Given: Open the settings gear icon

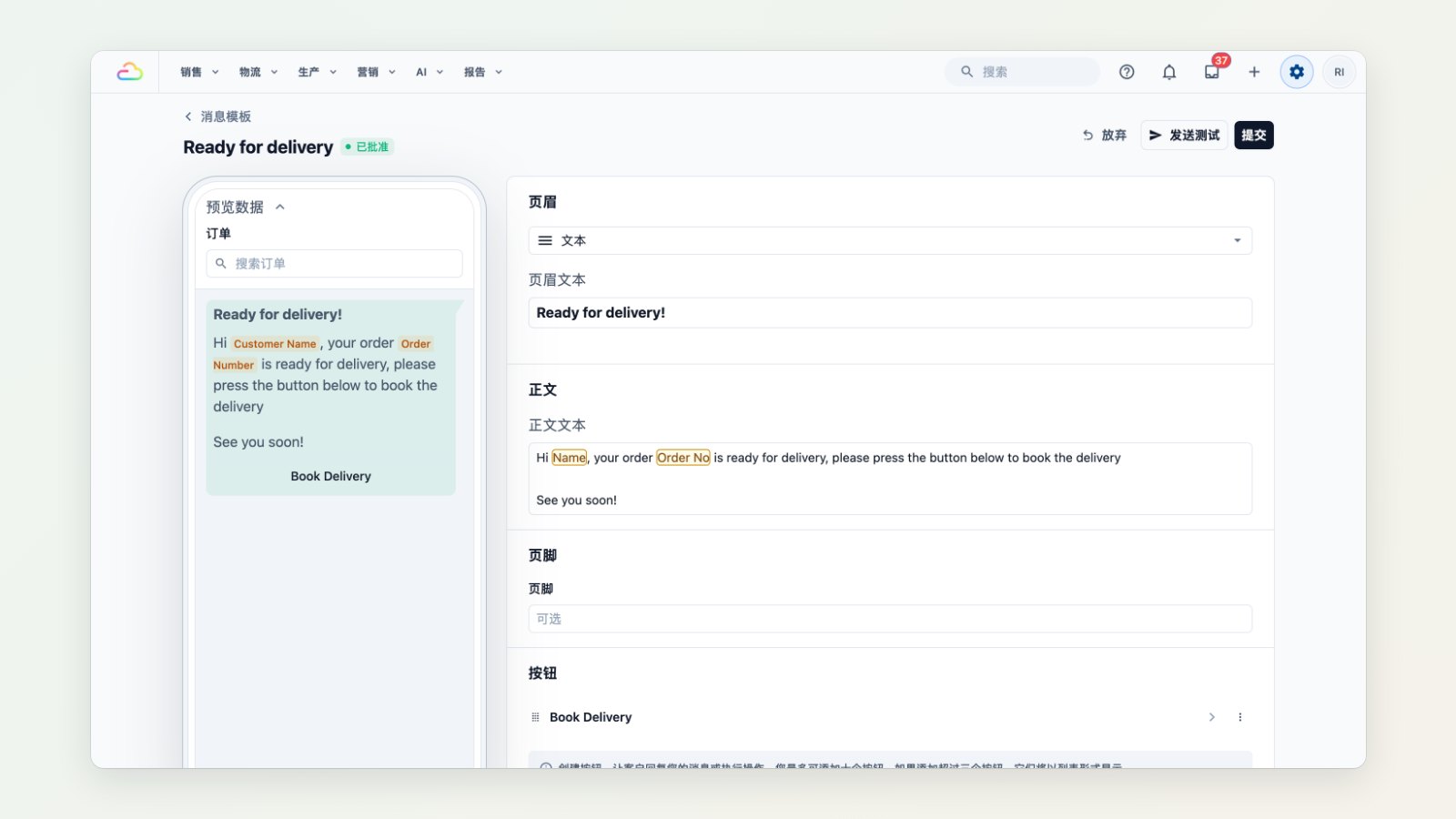Looking at the screenshot, I should click(1297, 72).
